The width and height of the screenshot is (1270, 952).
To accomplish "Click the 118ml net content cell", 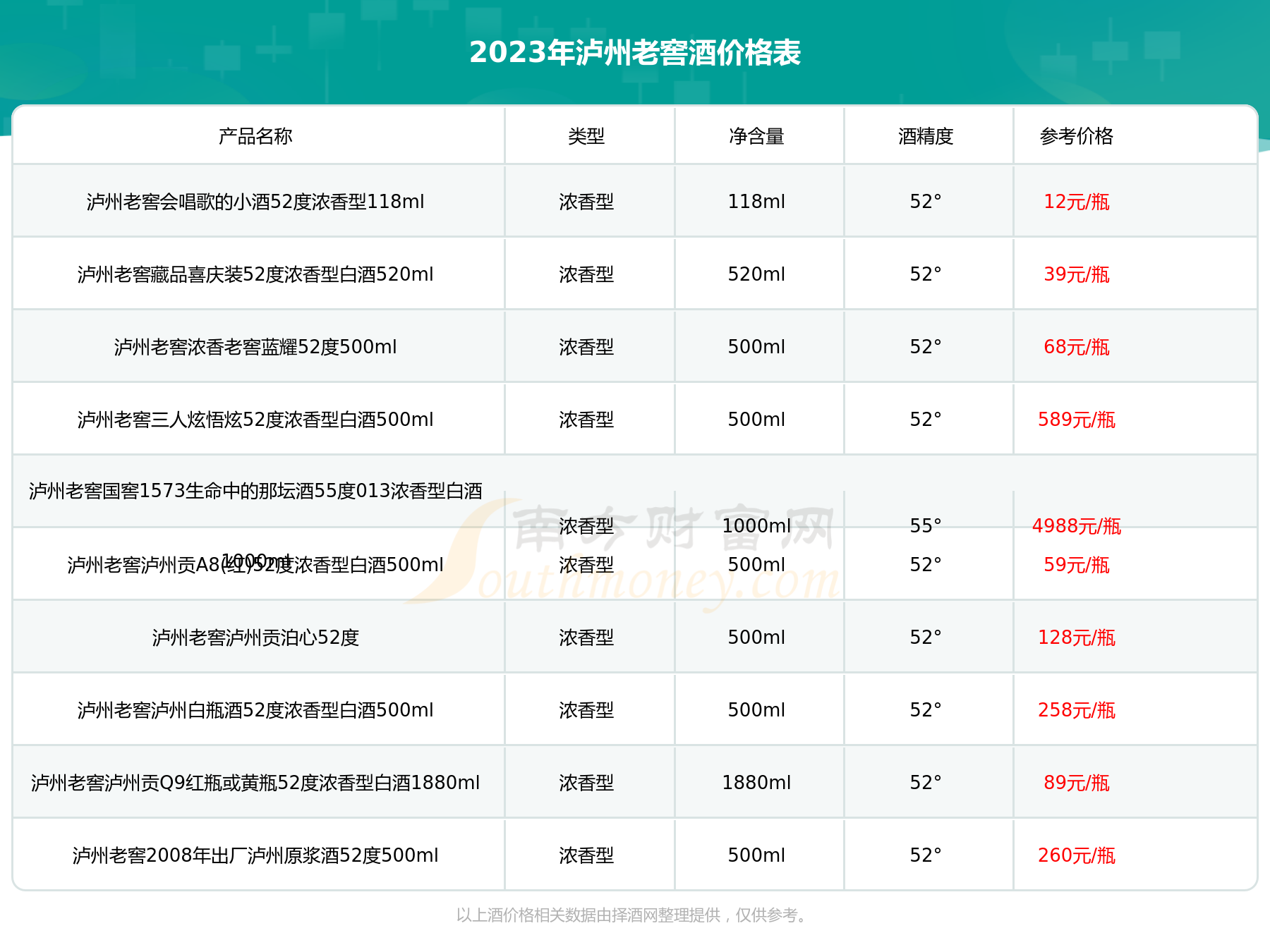I will [756, 202].
